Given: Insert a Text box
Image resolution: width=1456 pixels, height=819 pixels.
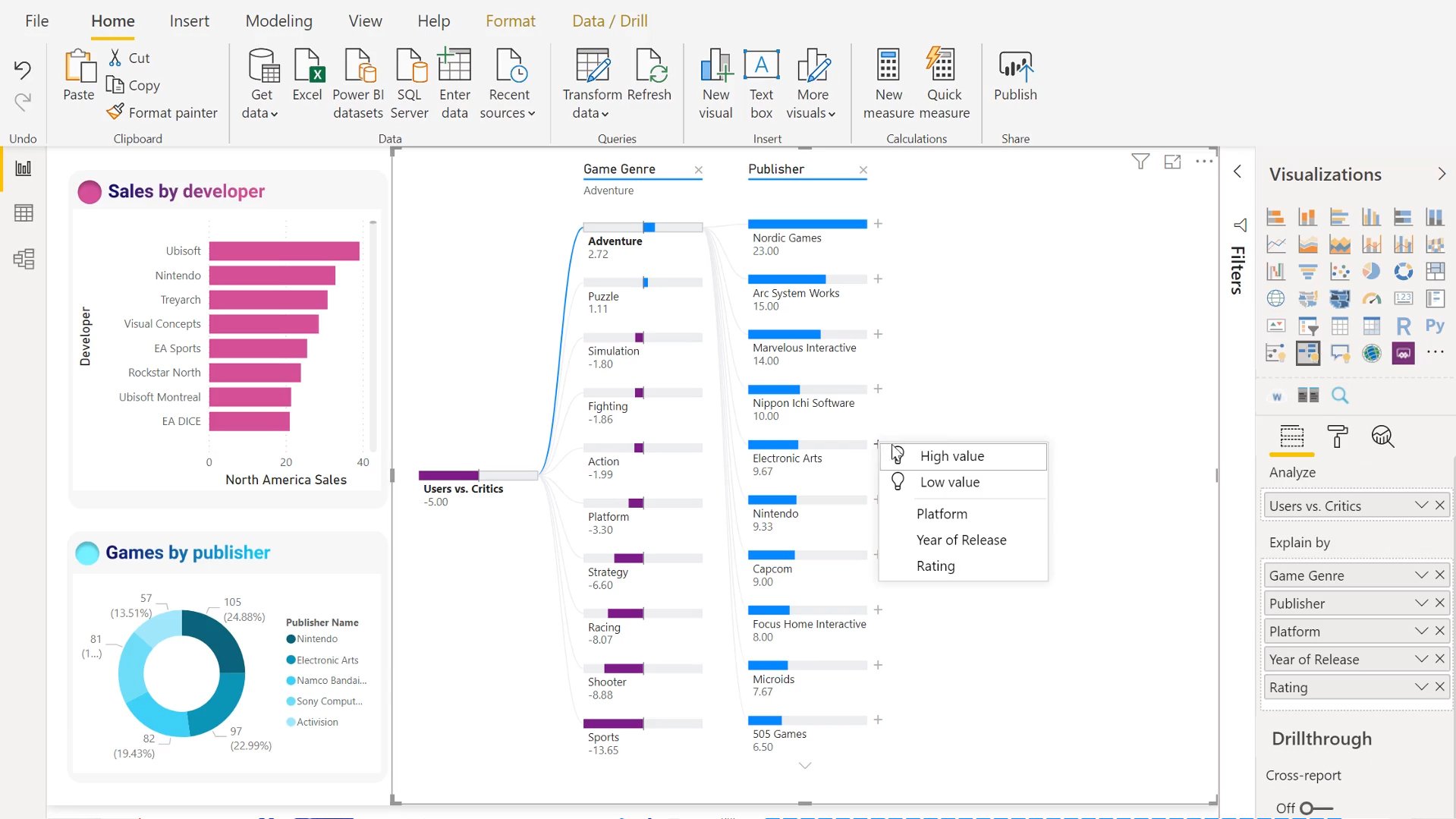Looking at the screenshot, I should 761,83.
